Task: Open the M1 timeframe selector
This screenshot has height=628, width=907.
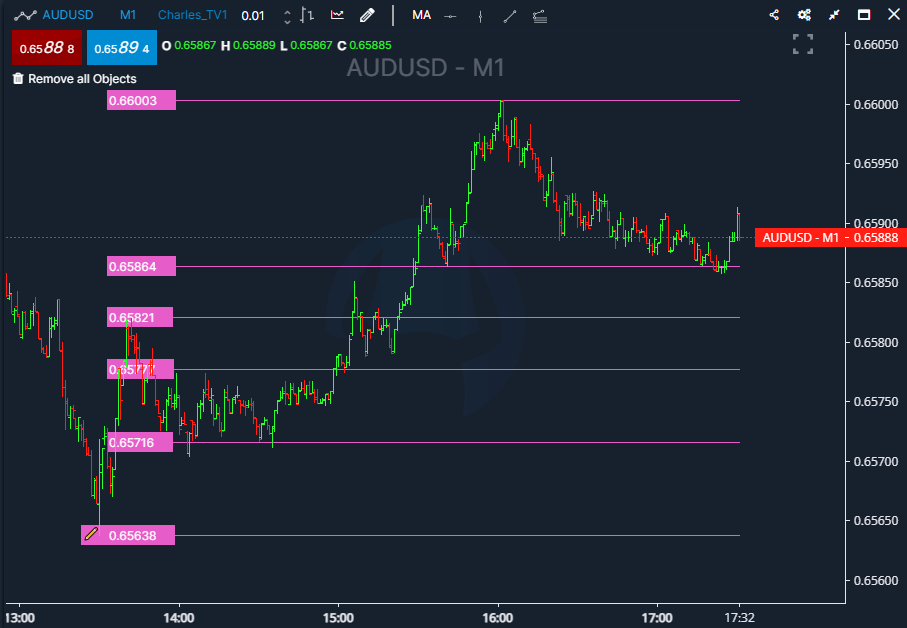Action: pos(128,15)
